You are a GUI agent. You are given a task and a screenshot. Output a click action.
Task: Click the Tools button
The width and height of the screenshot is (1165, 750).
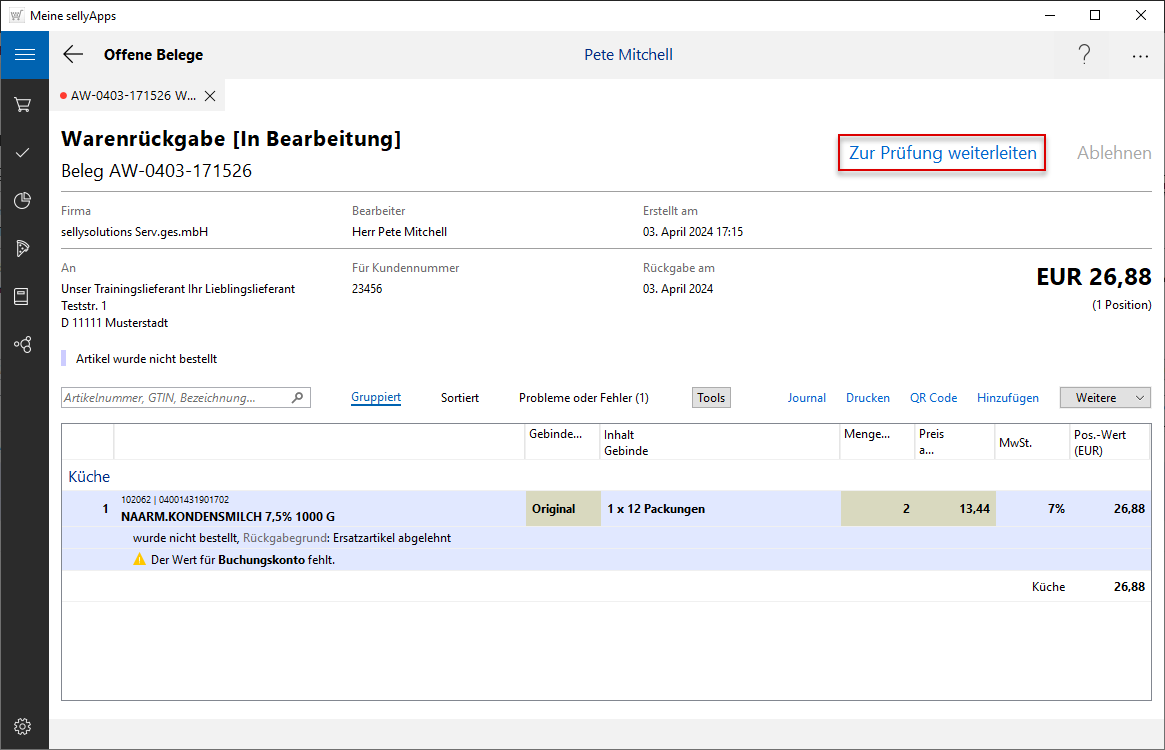pos(711,398)
